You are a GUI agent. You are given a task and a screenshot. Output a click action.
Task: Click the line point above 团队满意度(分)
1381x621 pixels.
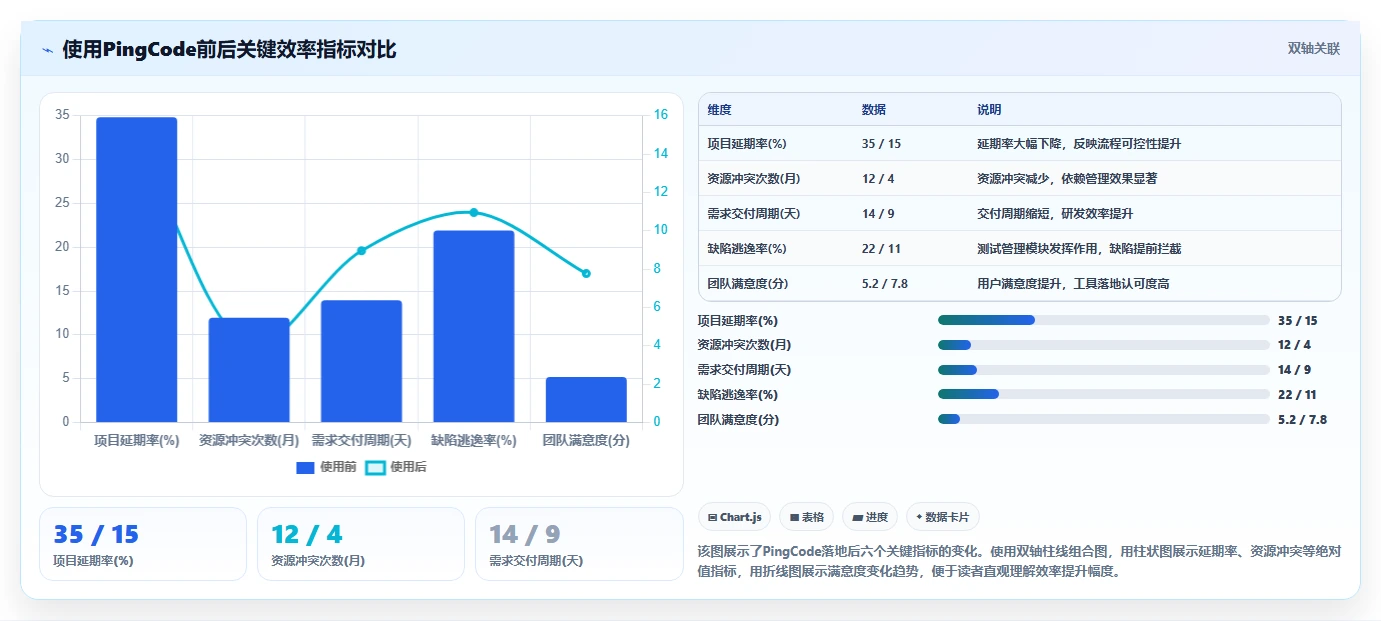click(586, 273)
